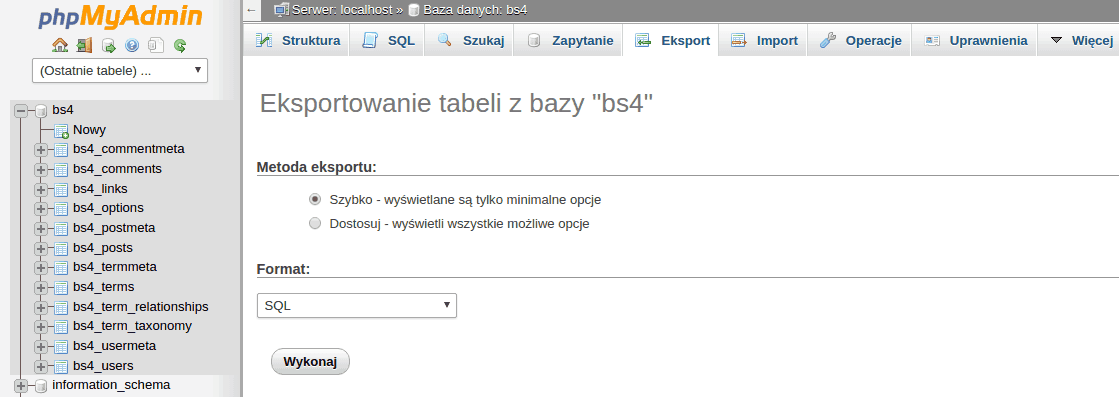Screen dimensions: 1119x397
Task: Switch to the Uprawnienia tab
Action: [x=975, y=41]
